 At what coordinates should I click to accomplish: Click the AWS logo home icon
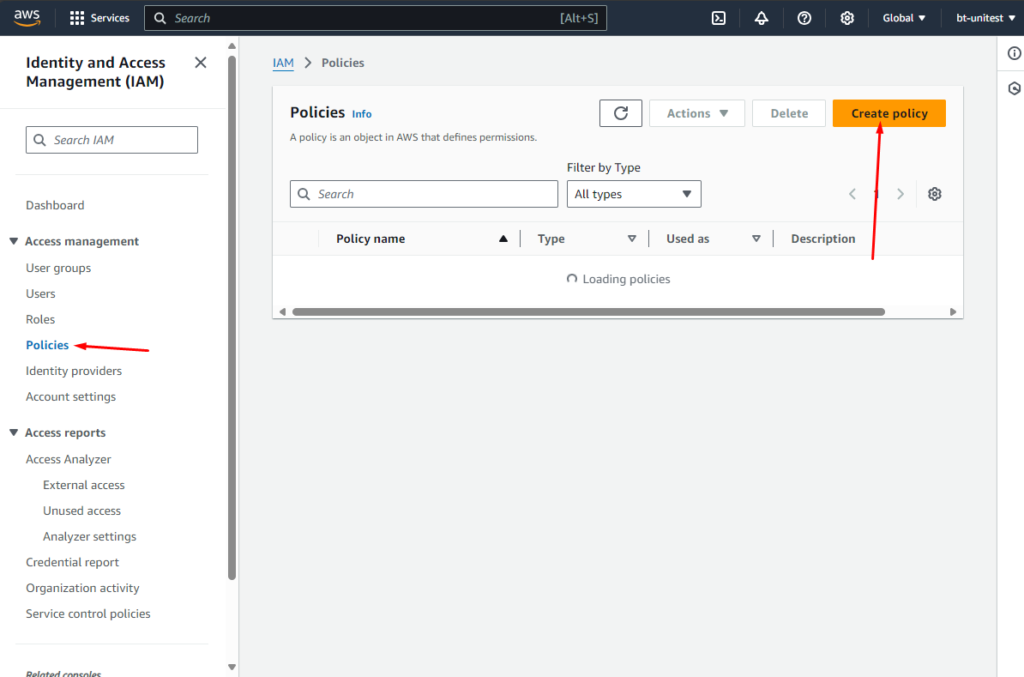coord(27,17)
